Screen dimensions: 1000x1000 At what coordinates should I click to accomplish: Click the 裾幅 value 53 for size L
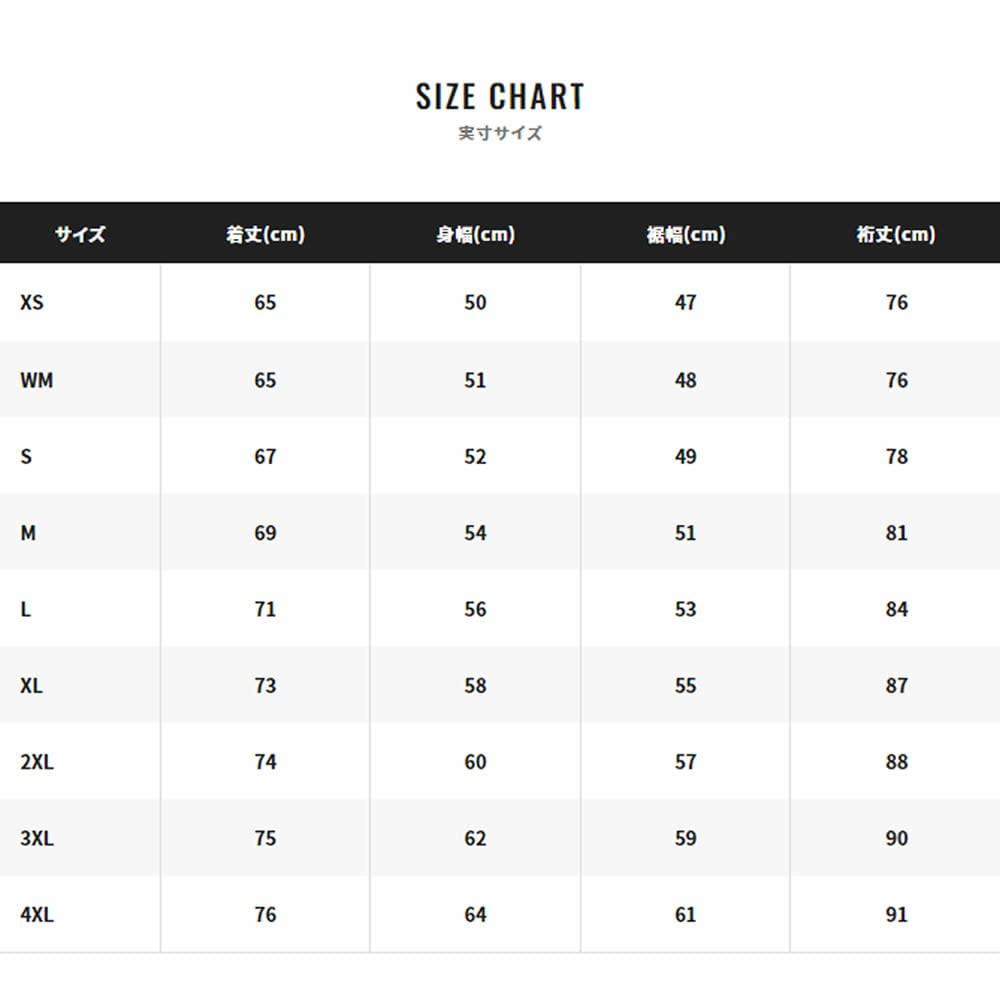tap(685, 609)
